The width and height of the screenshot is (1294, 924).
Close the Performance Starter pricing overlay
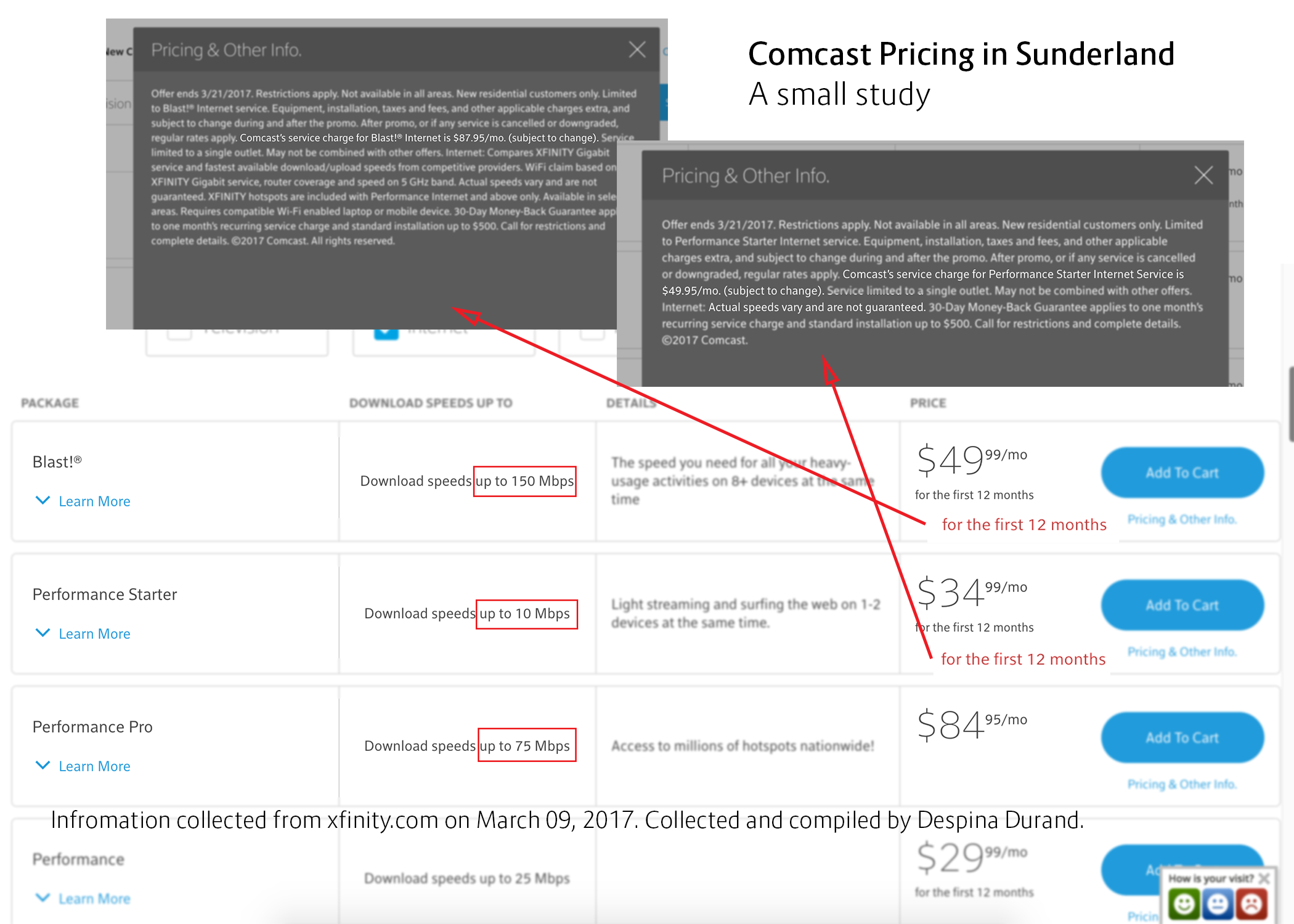(x=1203, y=176)
